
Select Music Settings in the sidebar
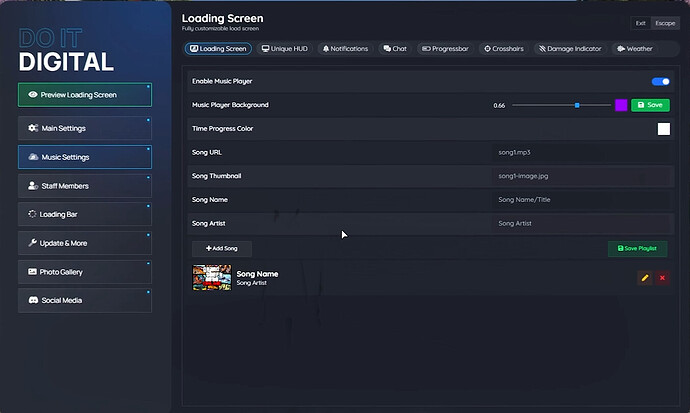tap(85, 157)
